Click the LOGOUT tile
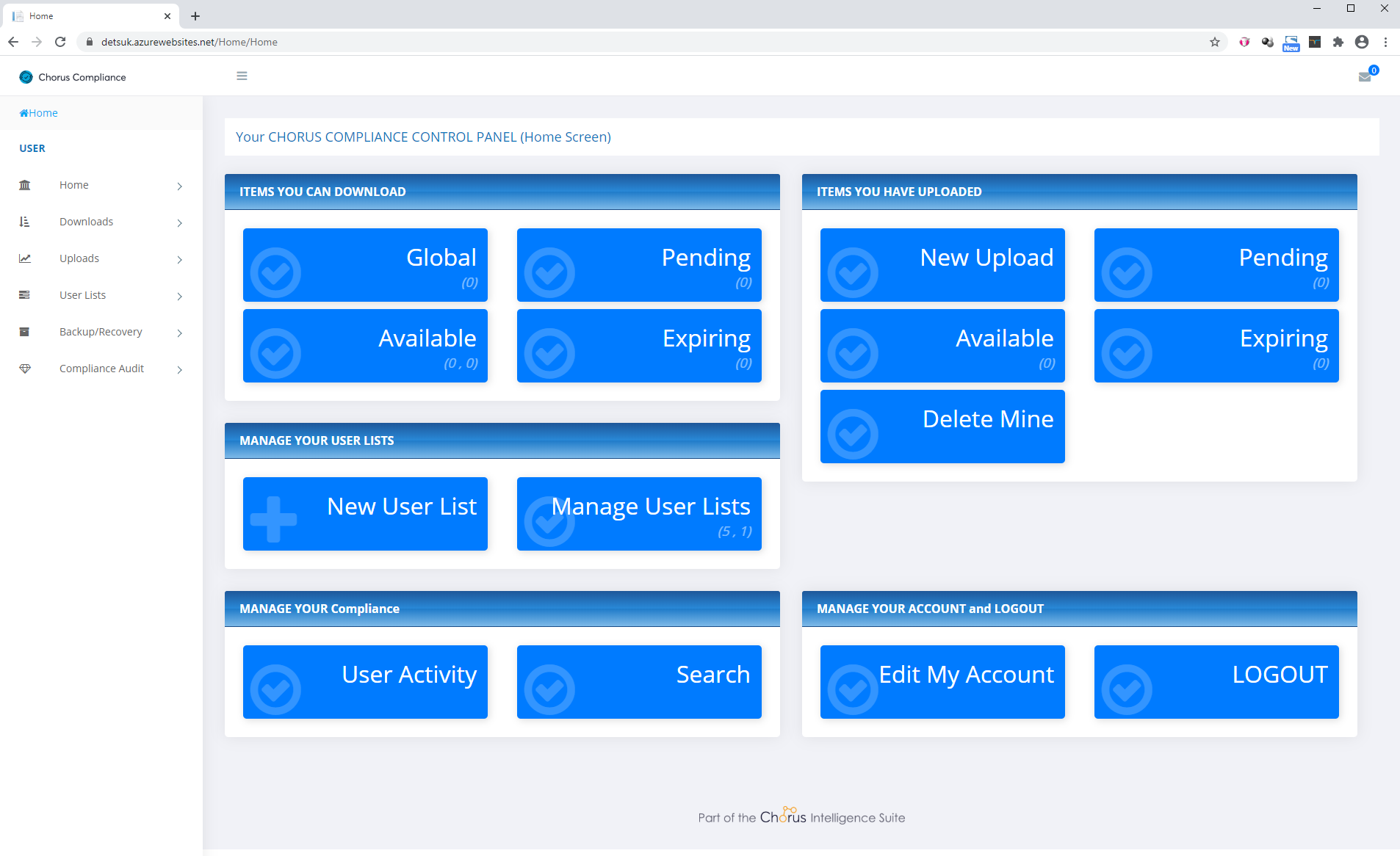 (x=1216, y=682)
